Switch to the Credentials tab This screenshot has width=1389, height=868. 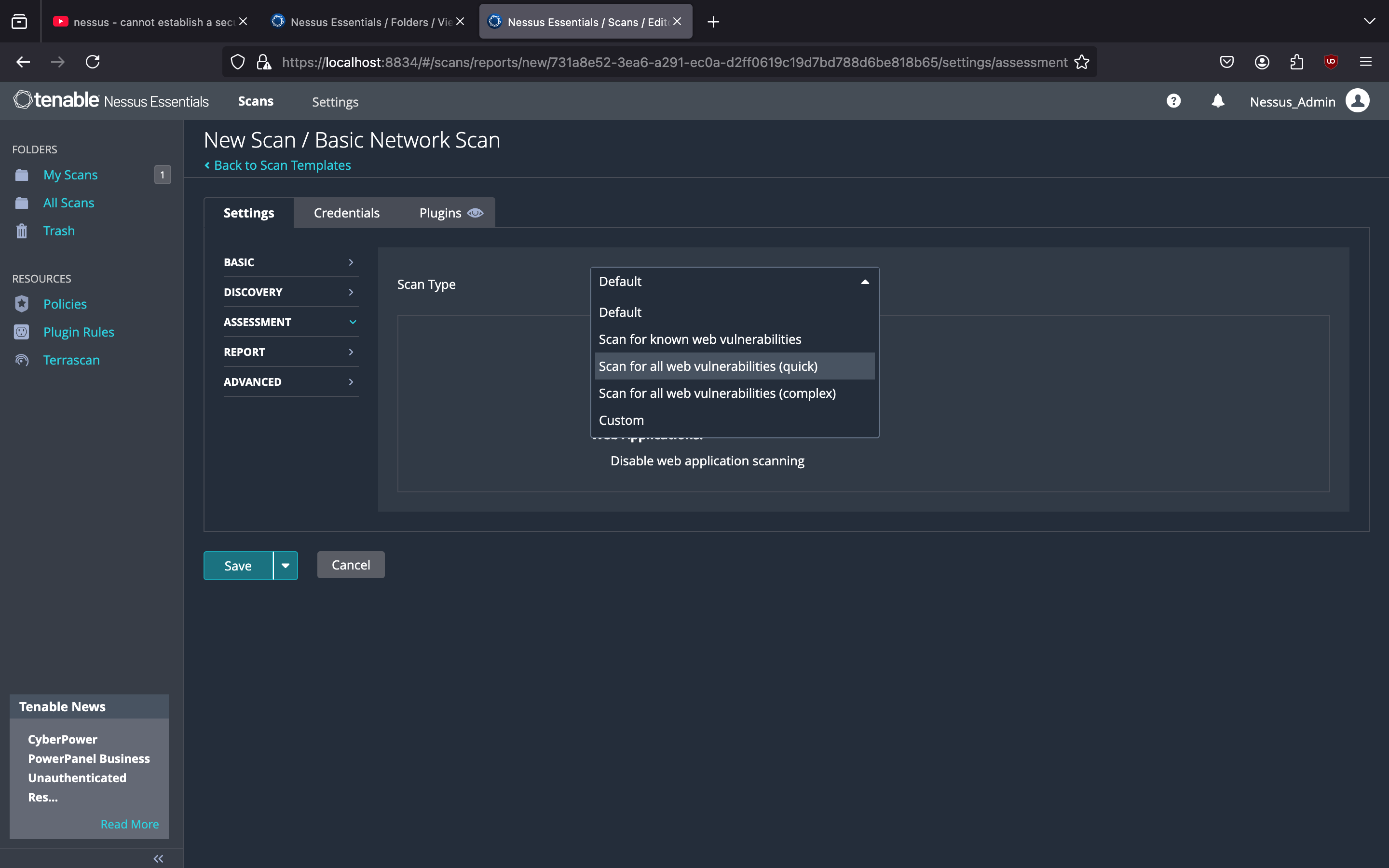point(347,213)
